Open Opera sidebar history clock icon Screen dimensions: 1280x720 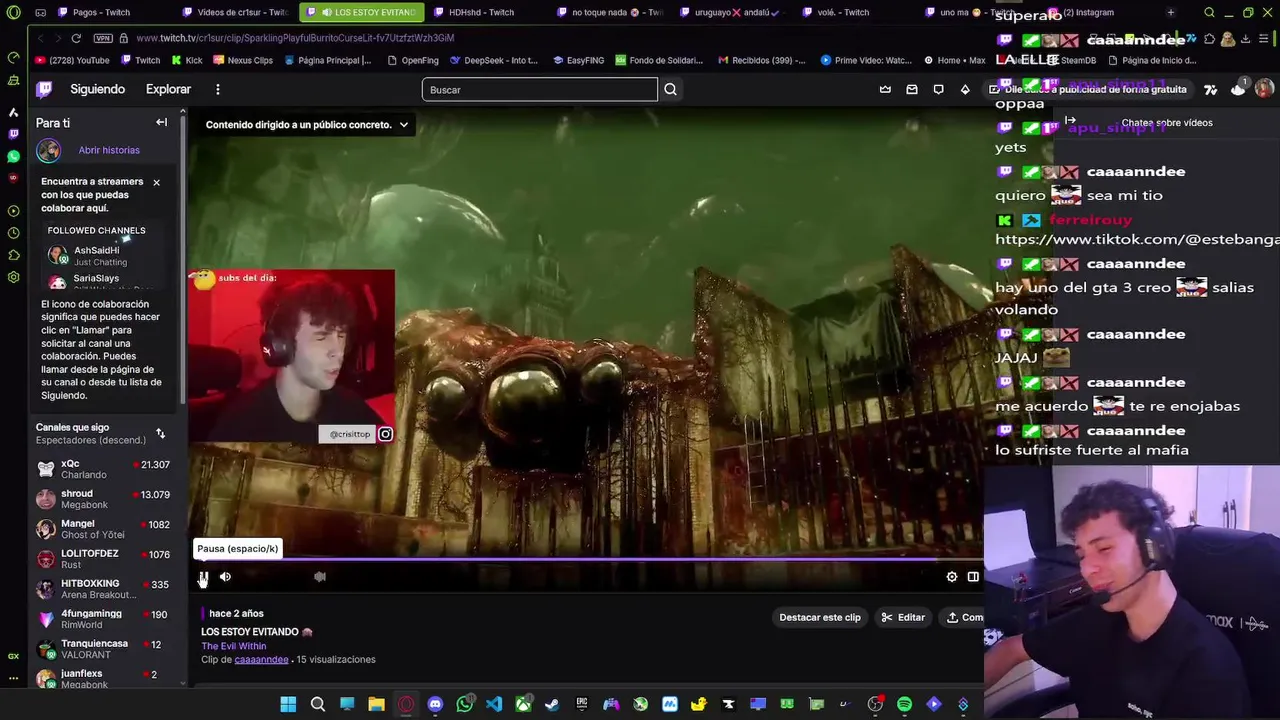click(13, 233)
